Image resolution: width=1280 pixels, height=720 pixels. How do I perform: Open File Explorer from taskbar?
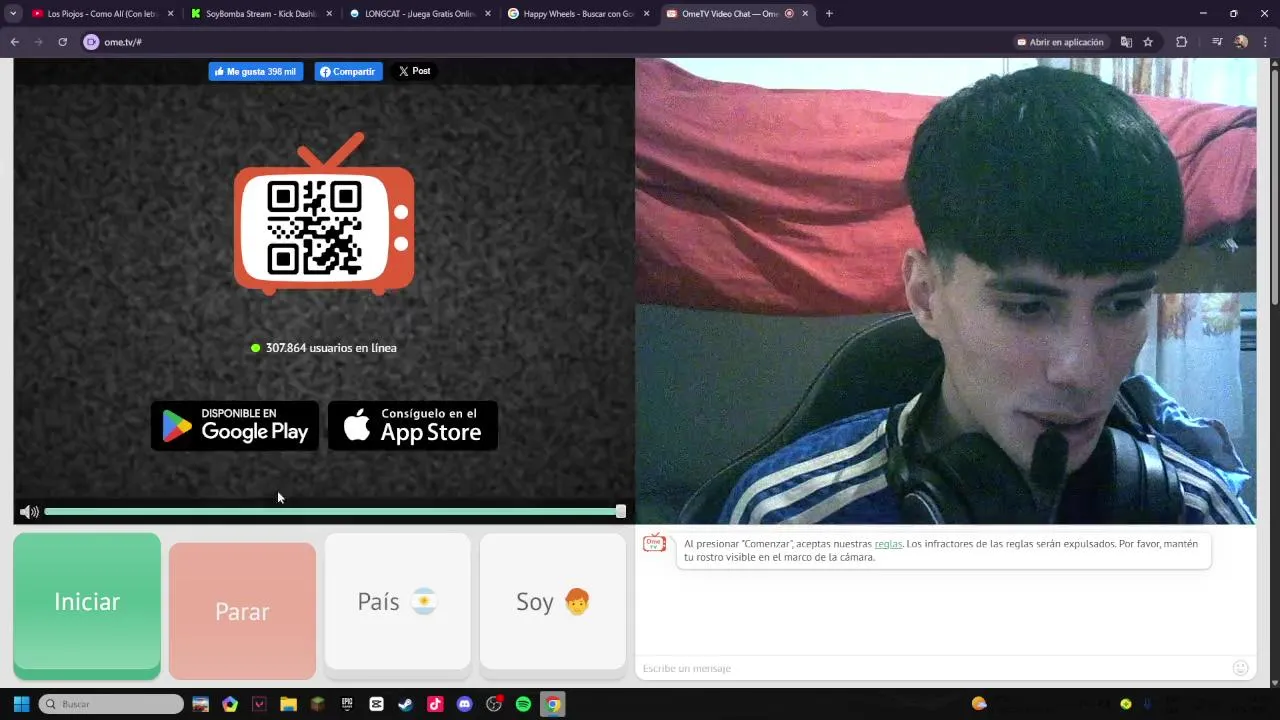(288, 704)
